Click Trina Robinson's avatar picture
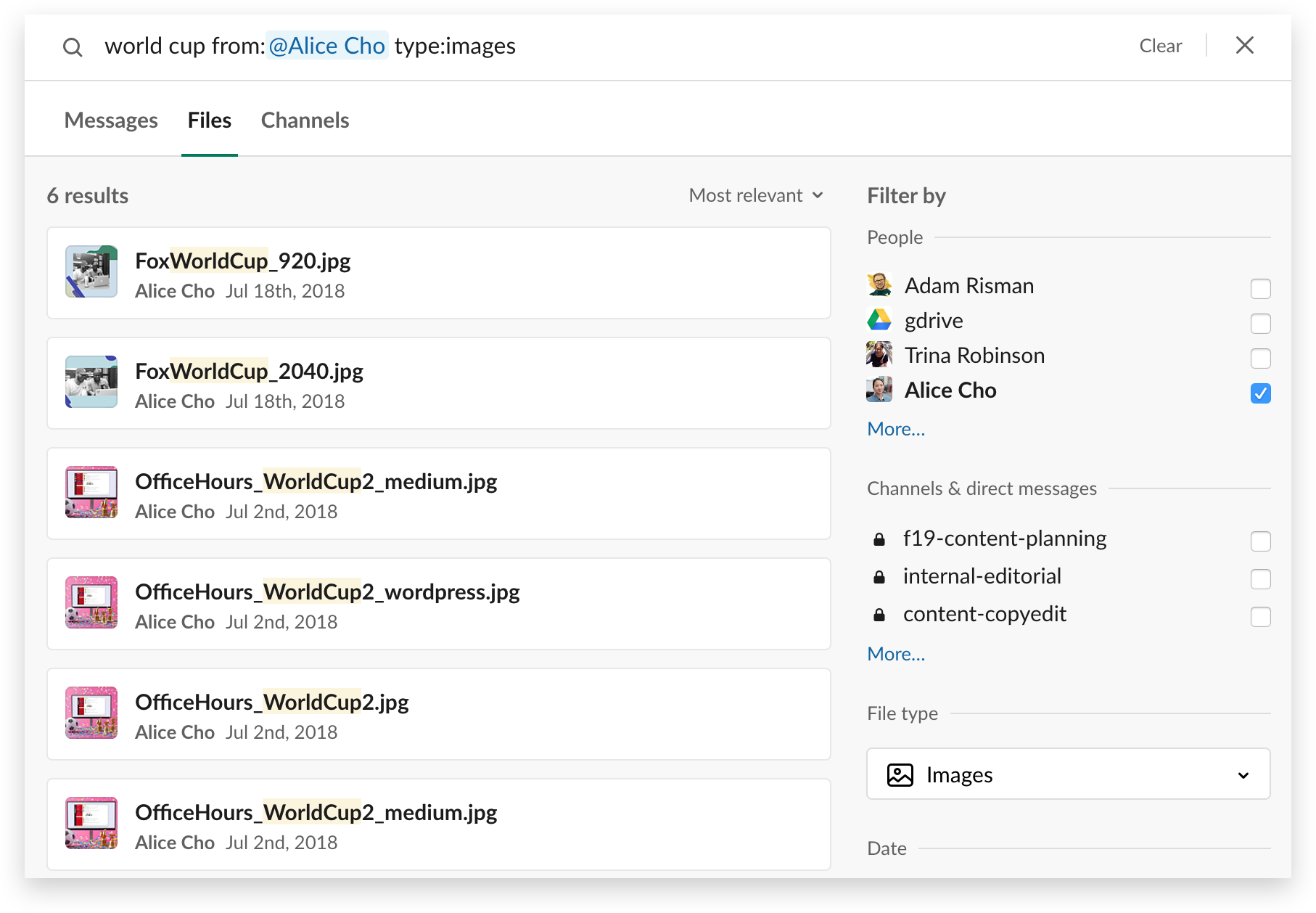This screenshot has height=913, width=1316. pos(879,355)
